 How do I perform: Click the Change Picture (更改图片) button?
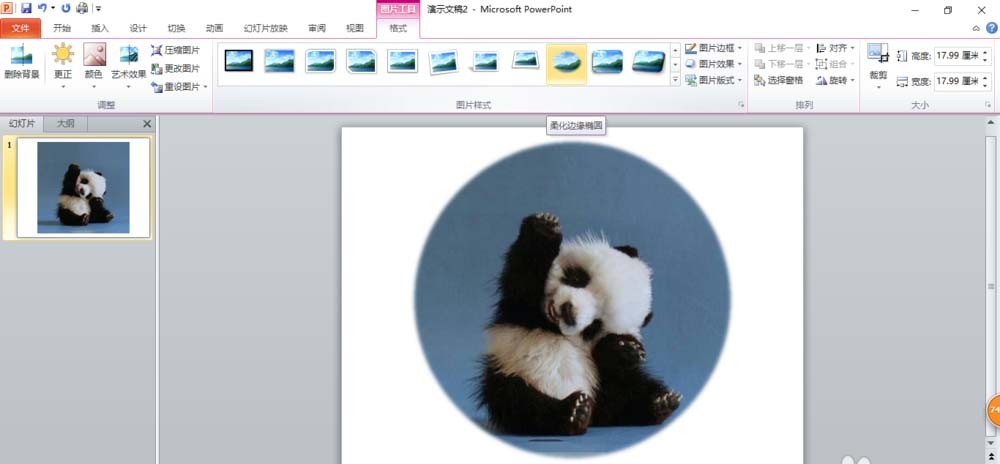click(x=175, y=68)
